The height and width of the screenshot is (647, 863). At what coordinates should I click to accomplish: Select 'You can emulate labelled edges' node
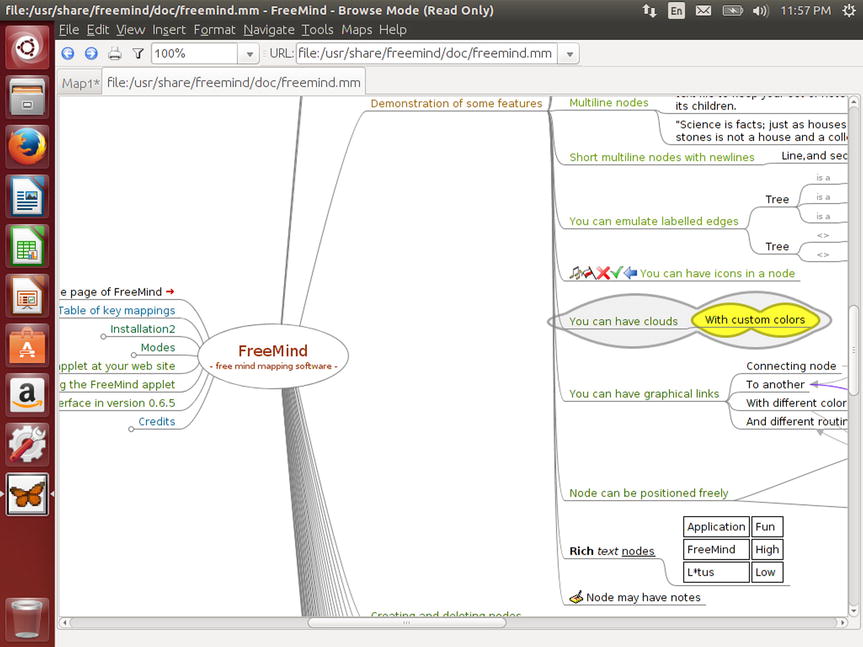(654, 221)
